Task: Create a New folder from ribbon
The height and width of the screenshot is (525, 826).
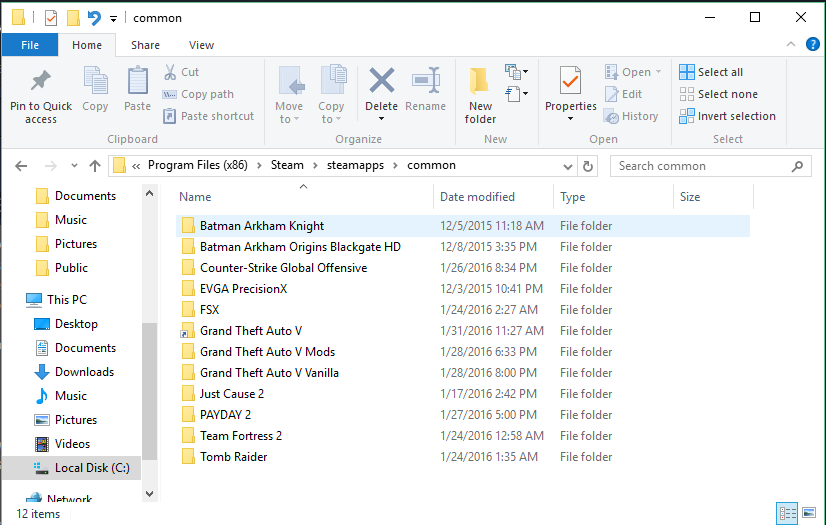Action: point(480,95)
